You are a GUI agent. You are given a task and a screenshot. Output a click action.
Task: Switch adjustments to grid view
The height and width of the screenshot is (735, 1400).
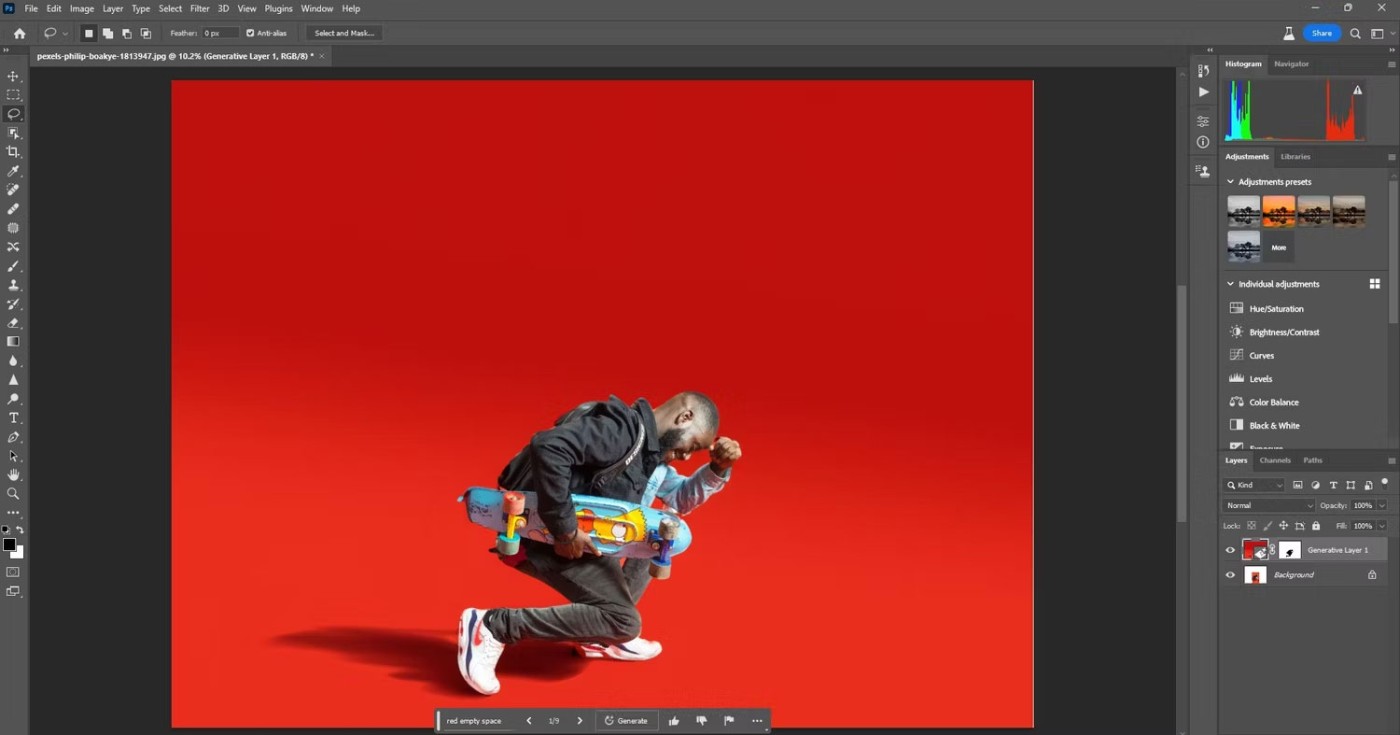[1375, 284]
